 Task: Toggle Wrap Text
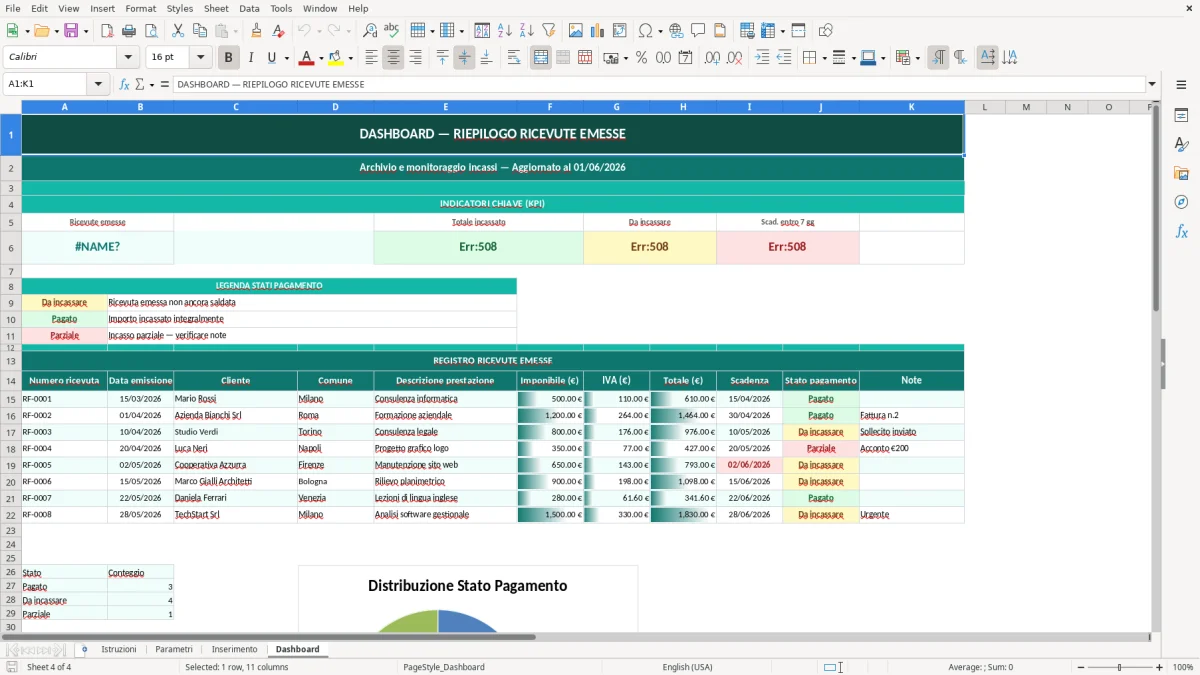[514, 58]
